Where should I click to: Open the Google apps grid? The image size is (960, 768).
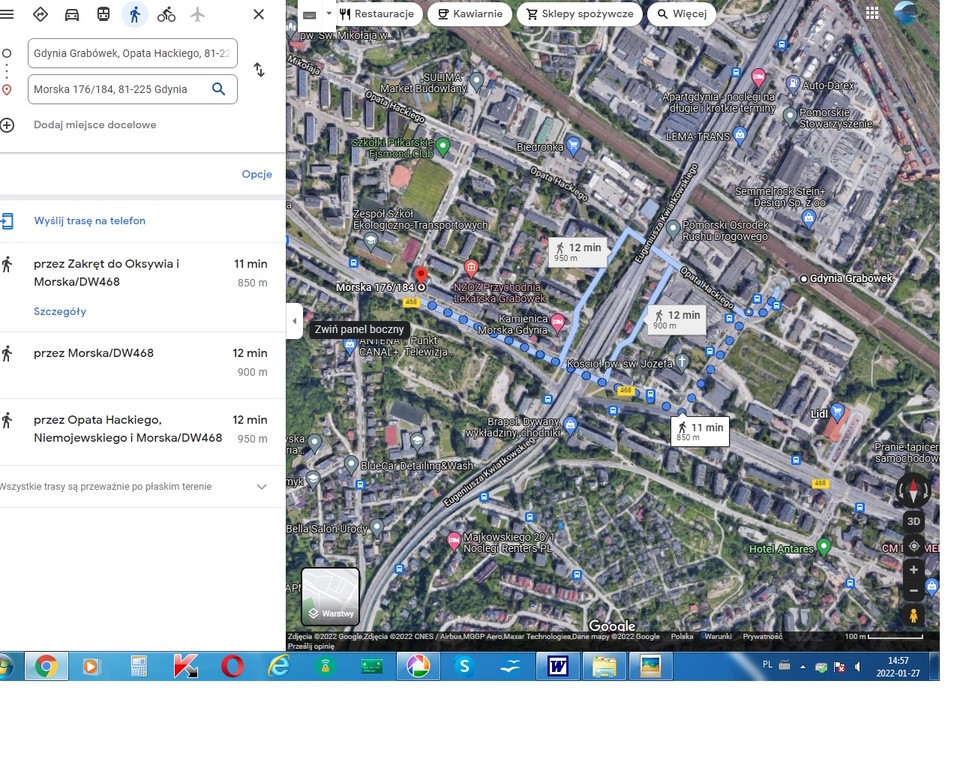[872, 13]
